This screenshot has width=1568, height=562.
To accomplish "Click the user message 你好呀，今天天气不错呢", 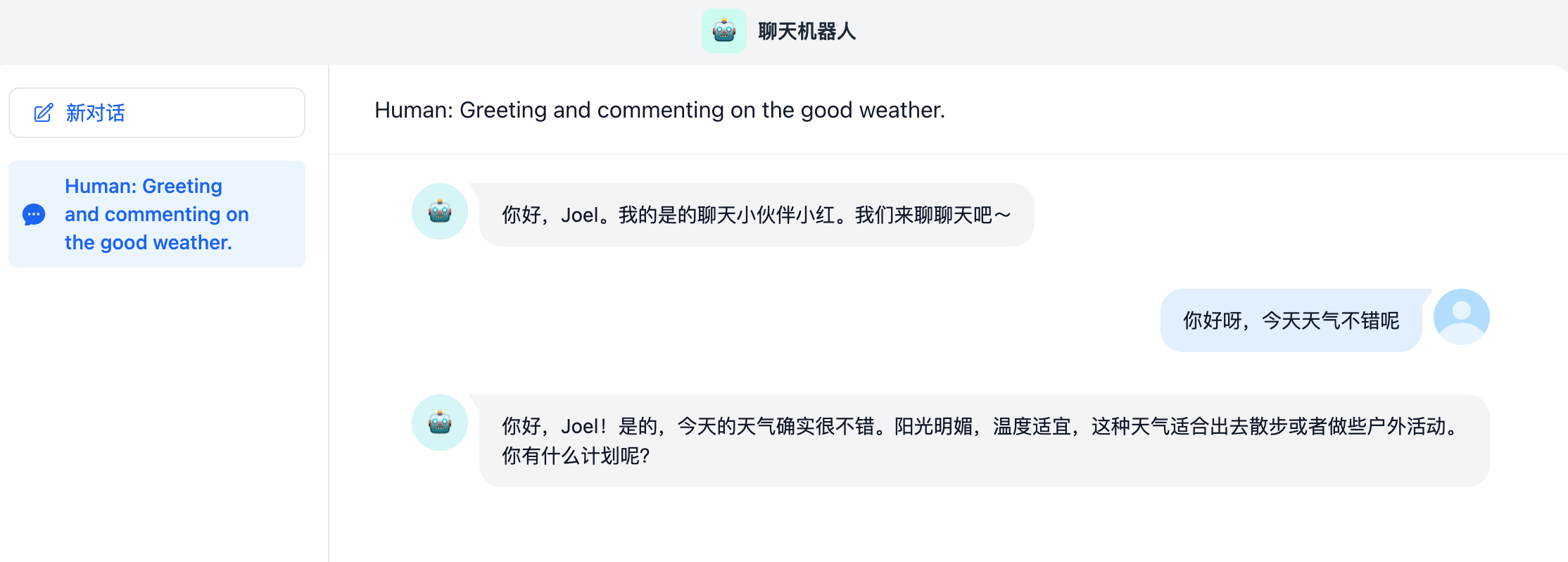I will point(1291,320).
